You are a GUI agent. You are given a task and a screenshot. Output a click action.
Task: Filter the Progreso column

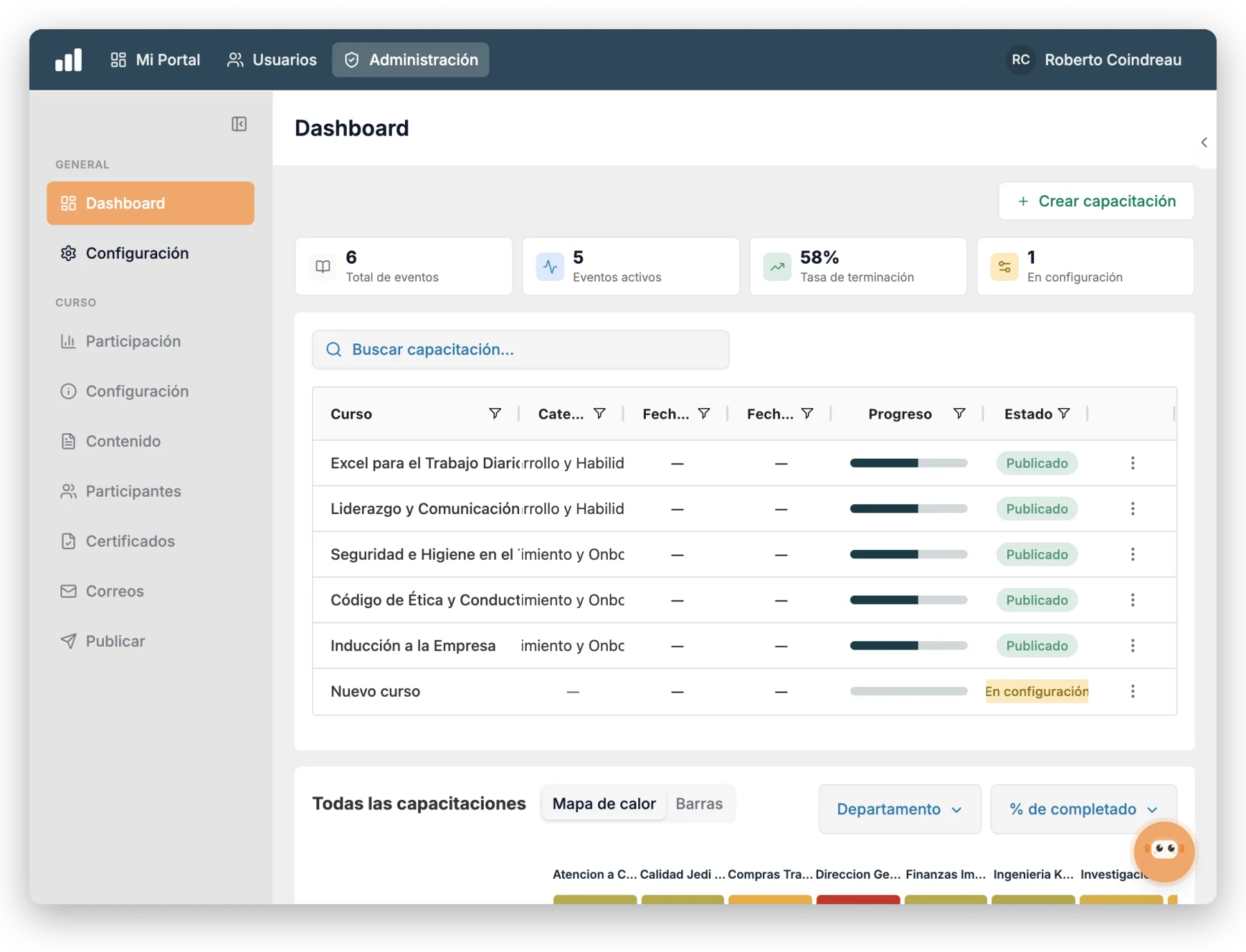[959, 414]
